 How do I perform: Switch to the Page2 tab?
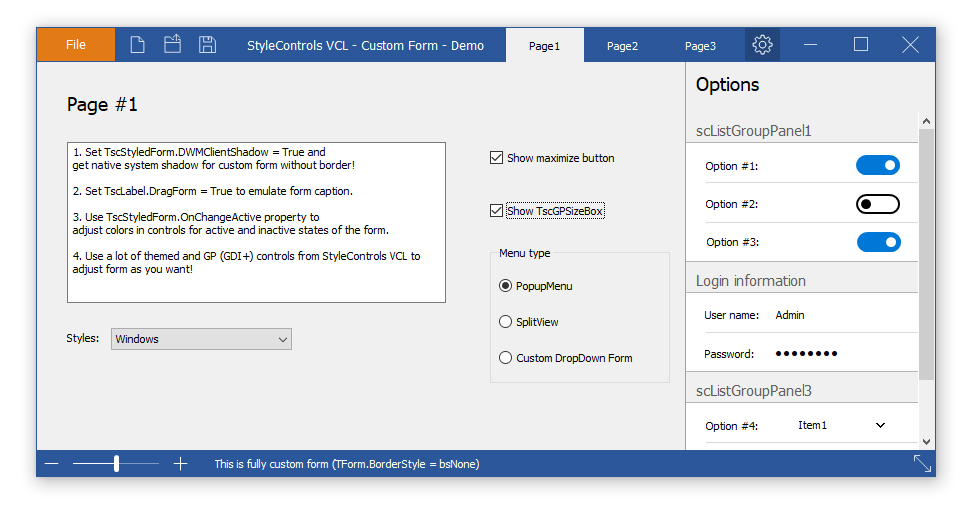click(622, 46)
